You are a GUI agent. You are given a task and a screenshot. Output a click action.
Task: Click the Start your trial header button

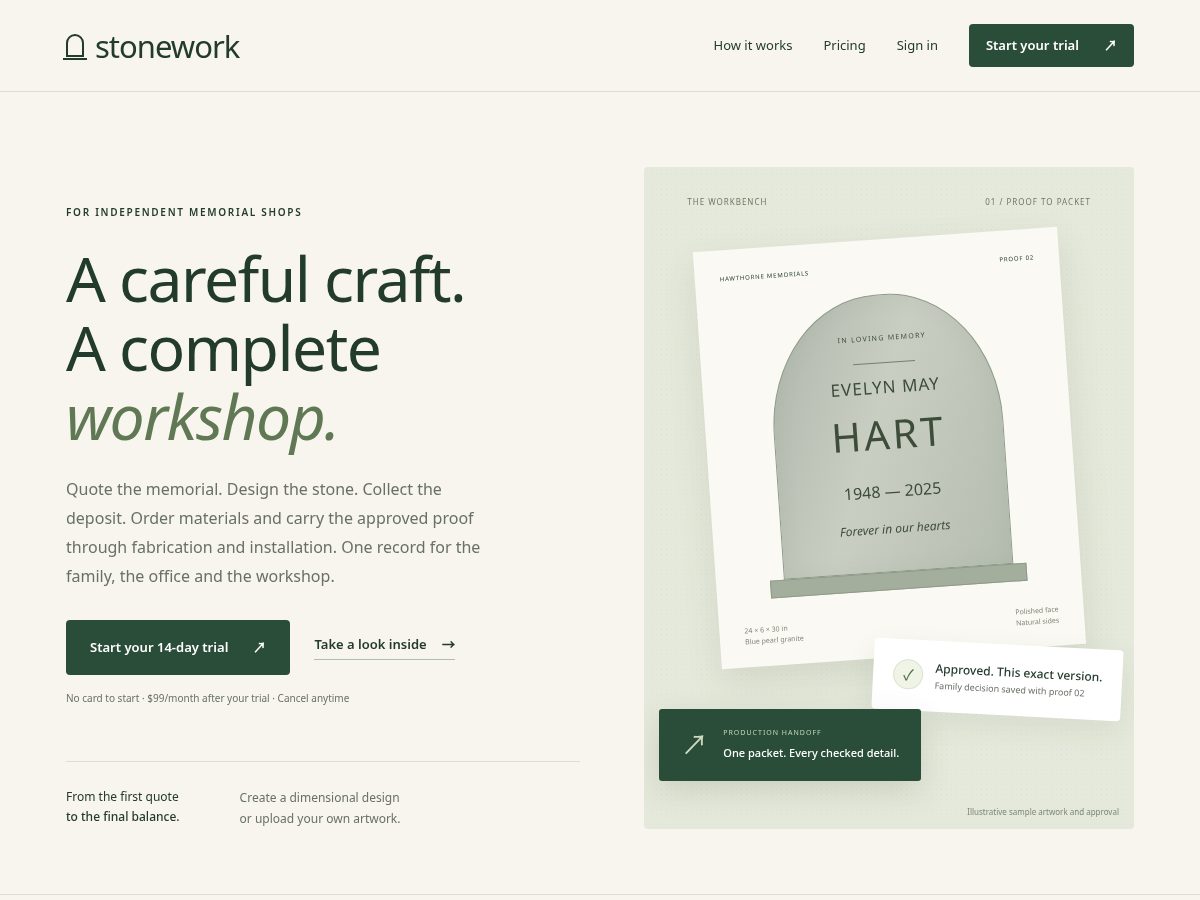point(1051,45)
